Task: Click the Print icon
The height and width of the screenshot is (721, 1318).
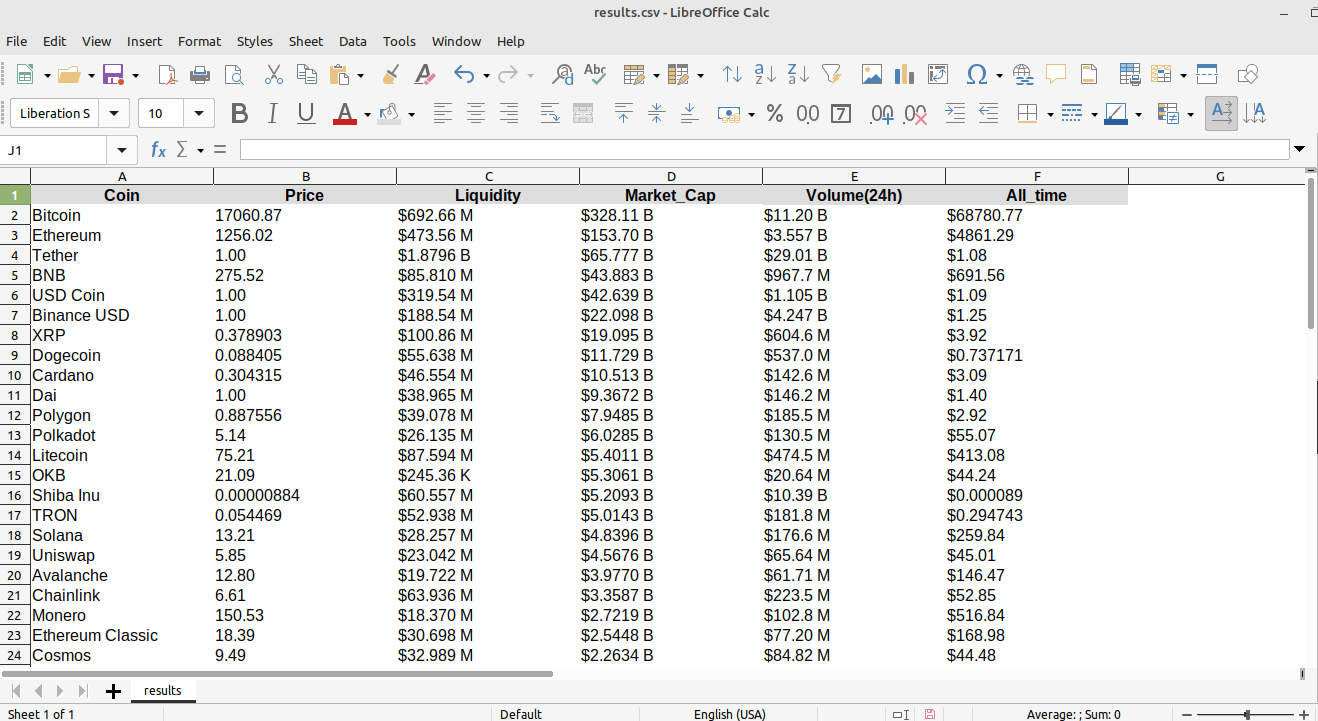Action: click(x=200, y=74)
